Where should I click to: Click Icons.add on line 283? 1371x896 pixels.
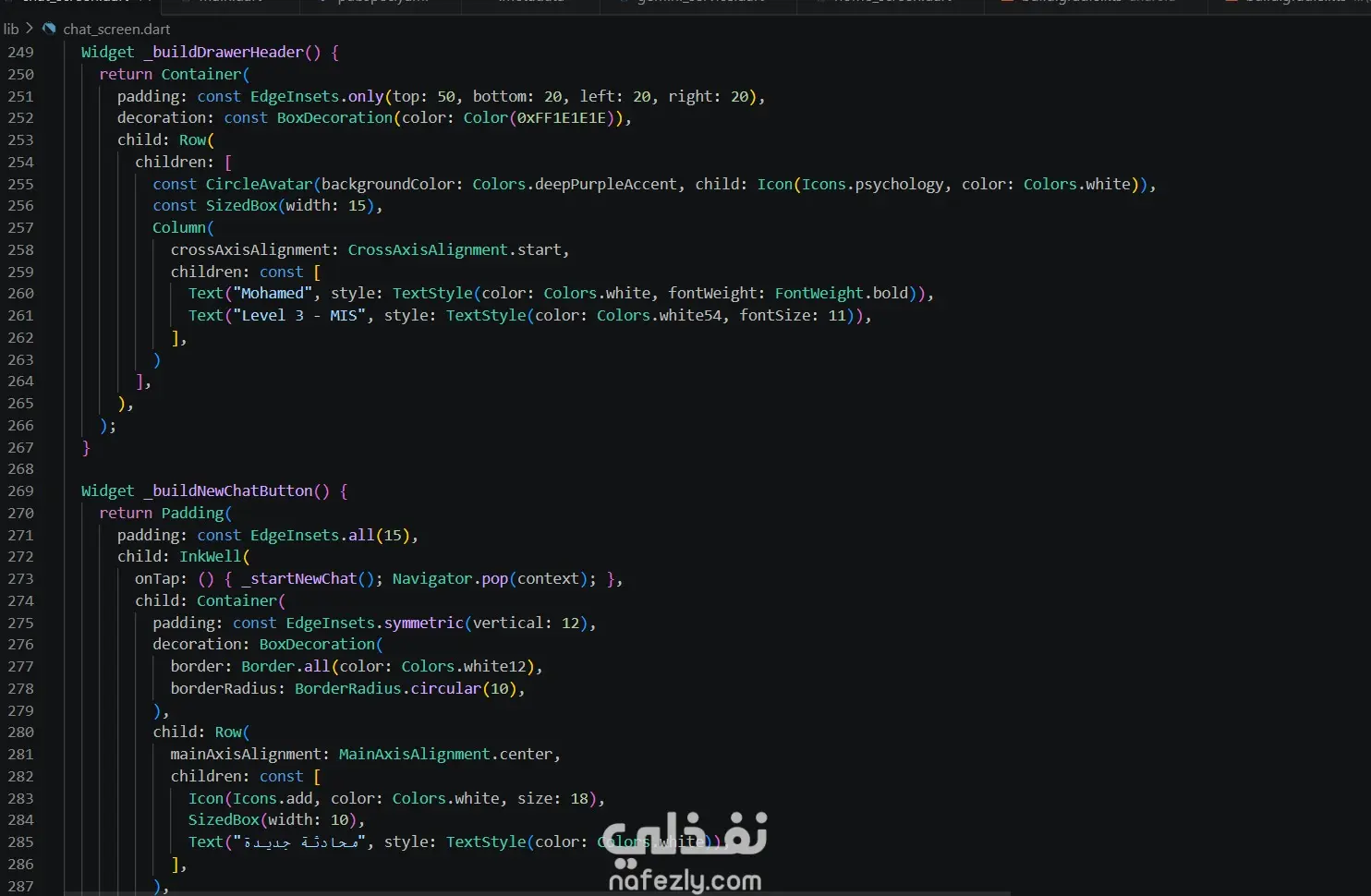[x=273, y=798]
